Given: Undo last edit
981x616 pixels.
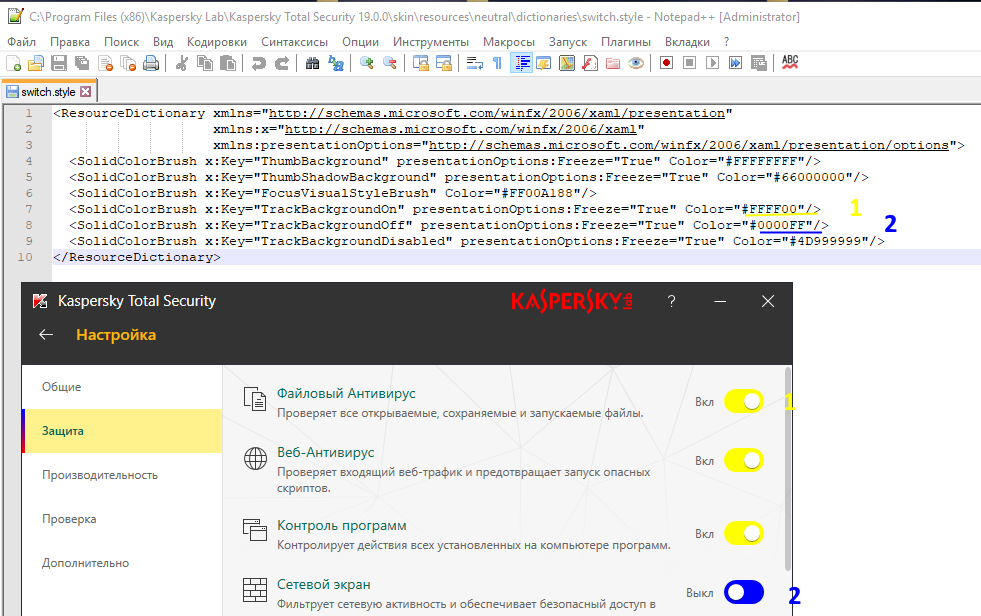Looking at the screenshot, I should 258,63.
